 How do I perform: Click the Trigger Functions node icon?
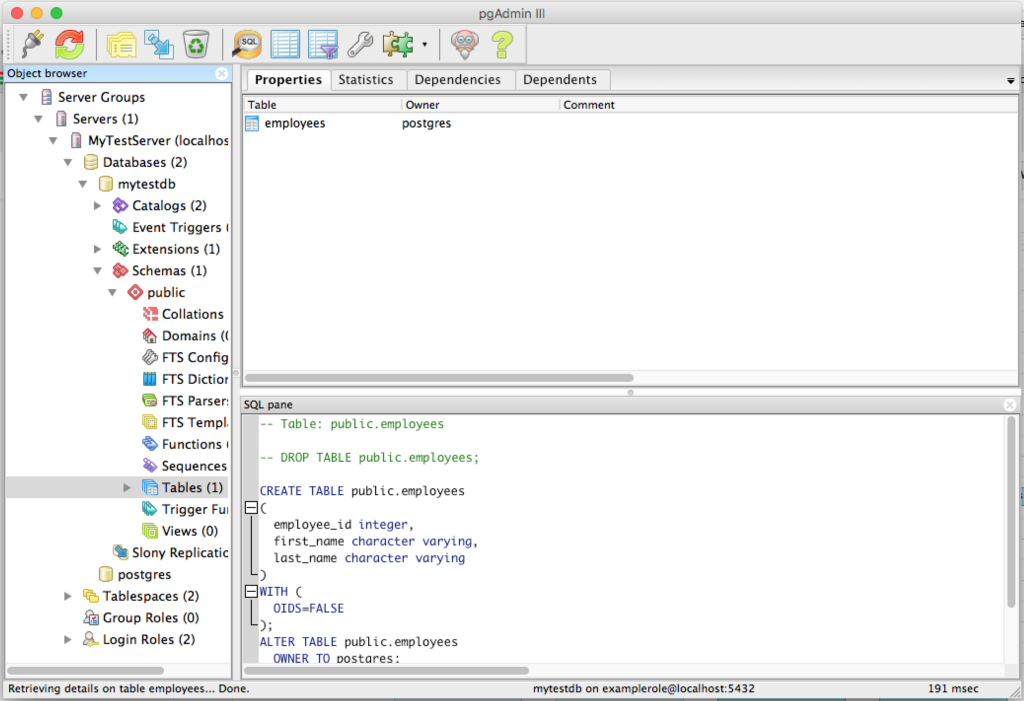click(150, 509)
